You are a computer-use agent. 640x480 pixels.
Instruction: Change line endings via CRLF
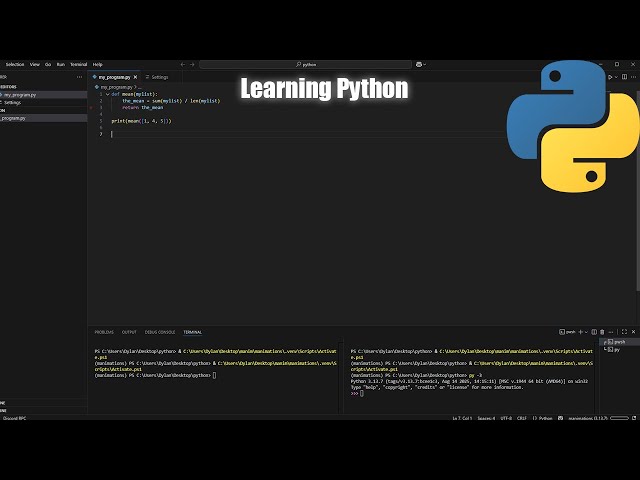click(522, 418)
